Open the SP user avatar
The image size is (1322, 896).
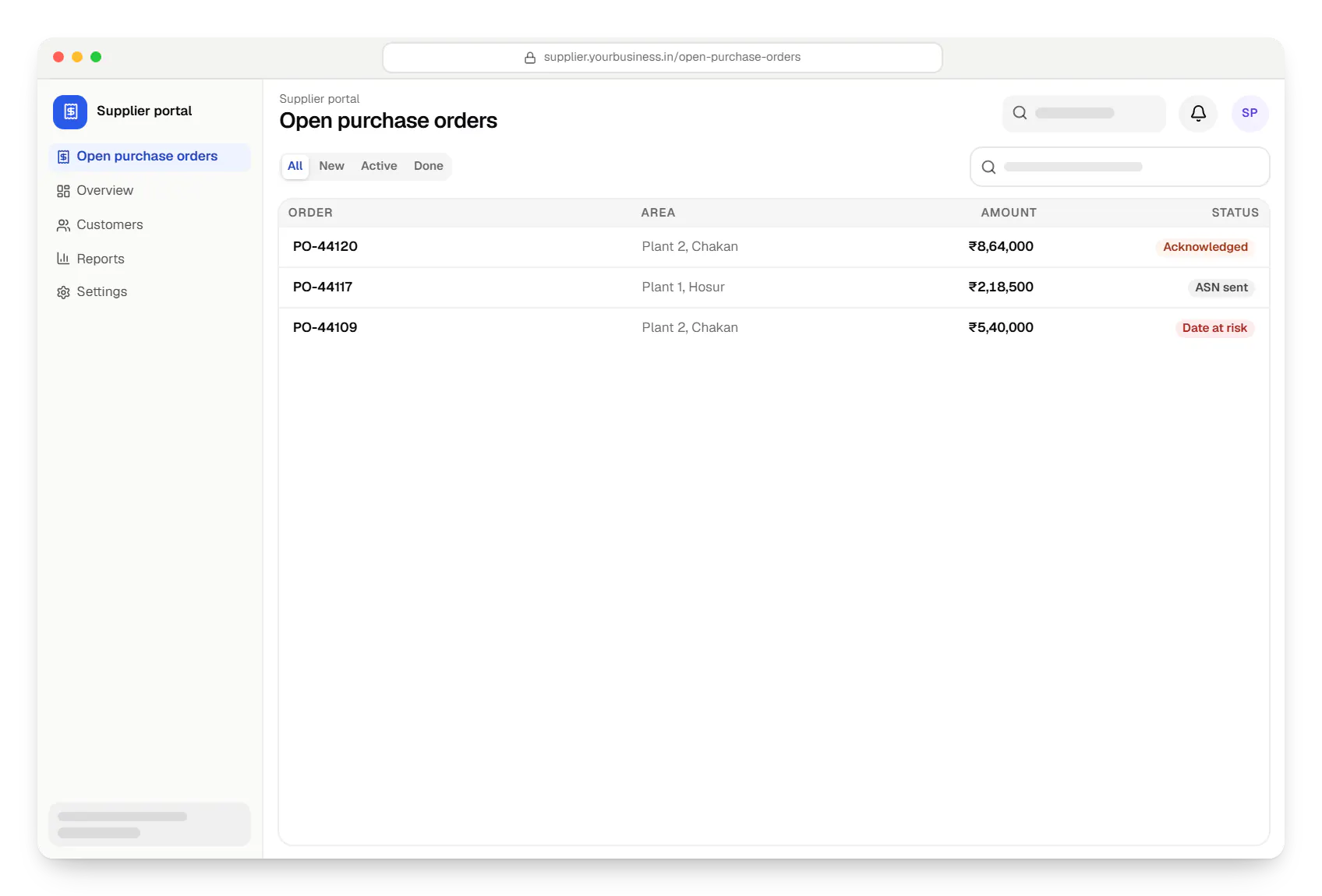(1250, 113)
